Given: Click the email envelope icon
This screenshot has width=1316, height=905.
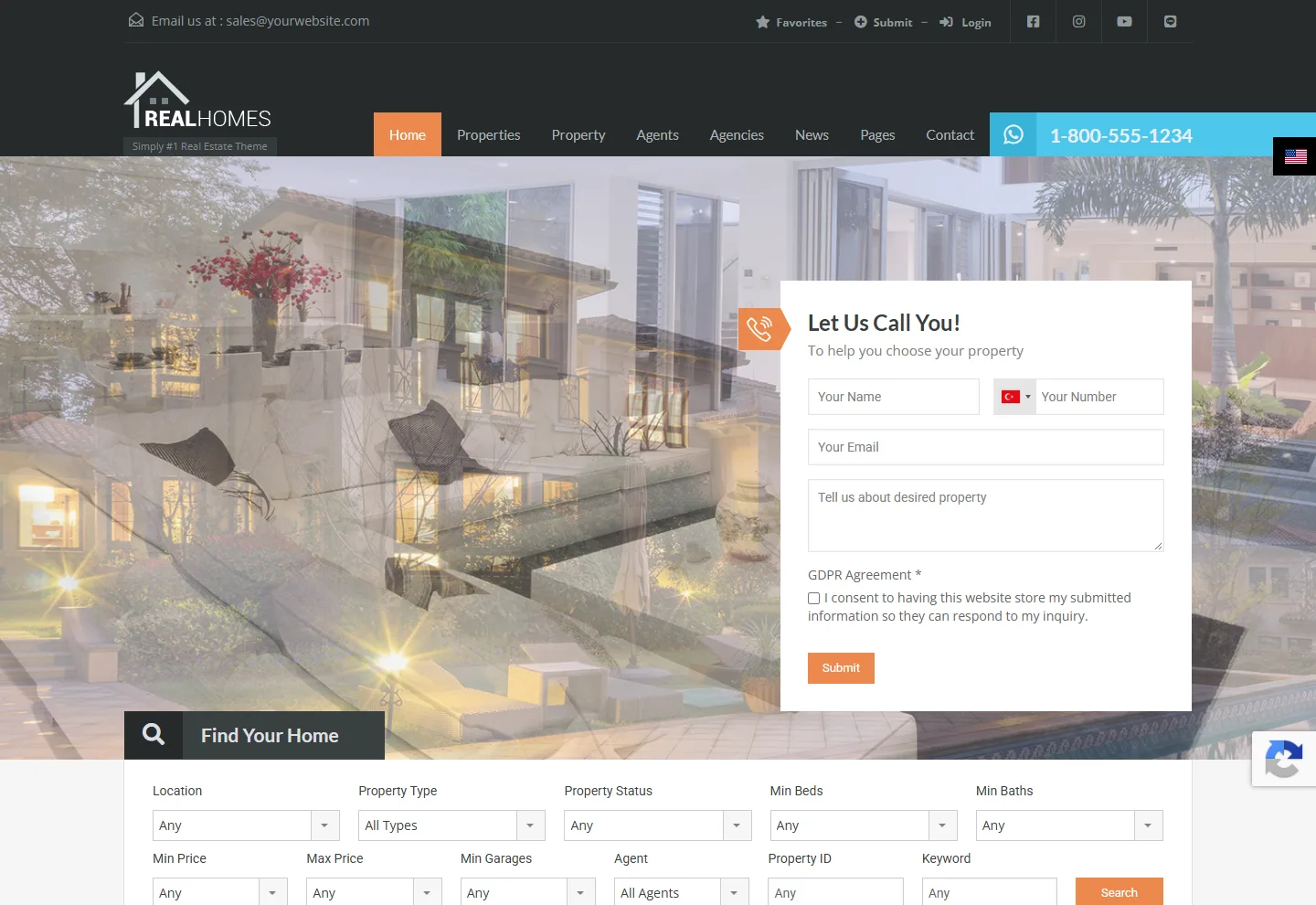Looking at the screenshot, I should pos(136,20).
